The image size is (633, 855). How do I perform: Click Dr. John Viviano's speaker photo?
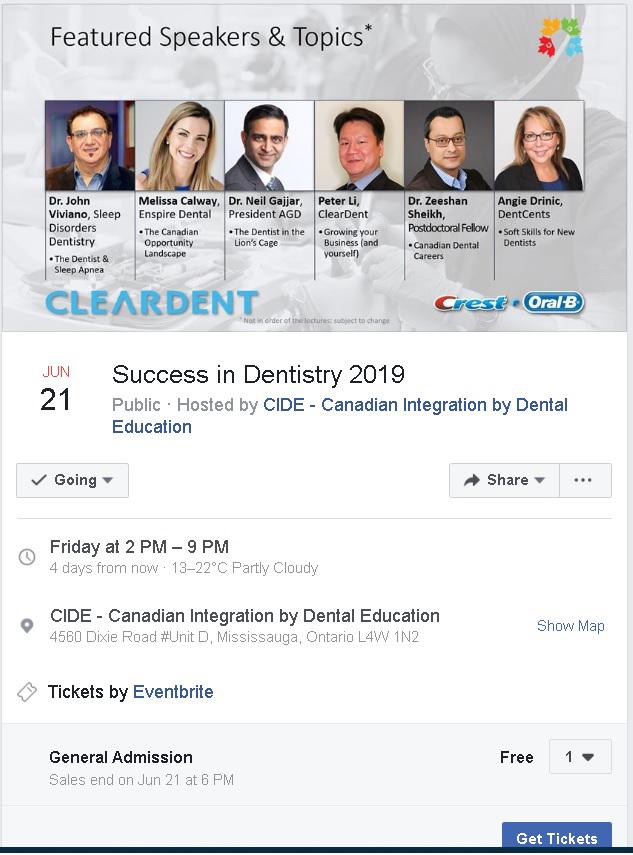click(90, 146)
